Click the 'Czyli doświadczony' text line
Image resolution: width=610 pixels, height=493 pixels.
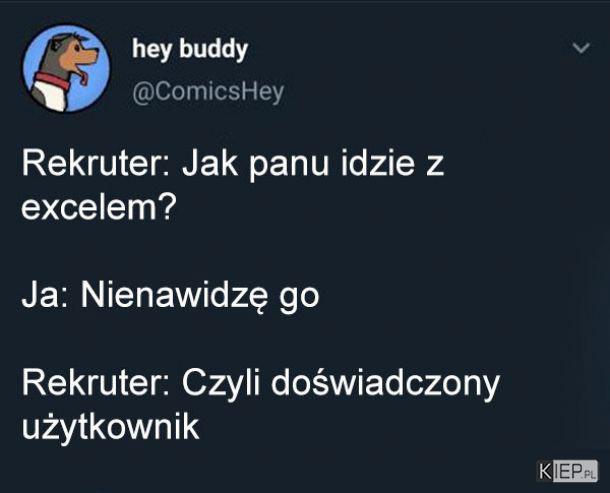(x=340, y=383)
